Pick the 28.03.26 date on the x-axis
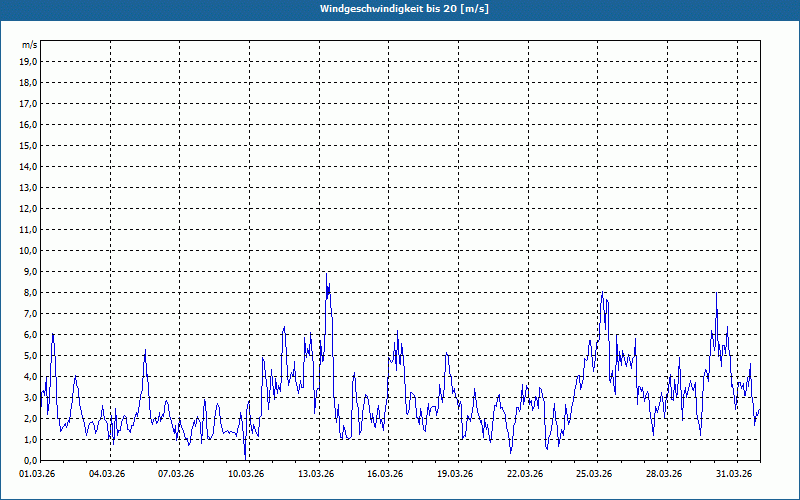Image resolution: width=800 pixels, height=500 pixels. (664, 474)
